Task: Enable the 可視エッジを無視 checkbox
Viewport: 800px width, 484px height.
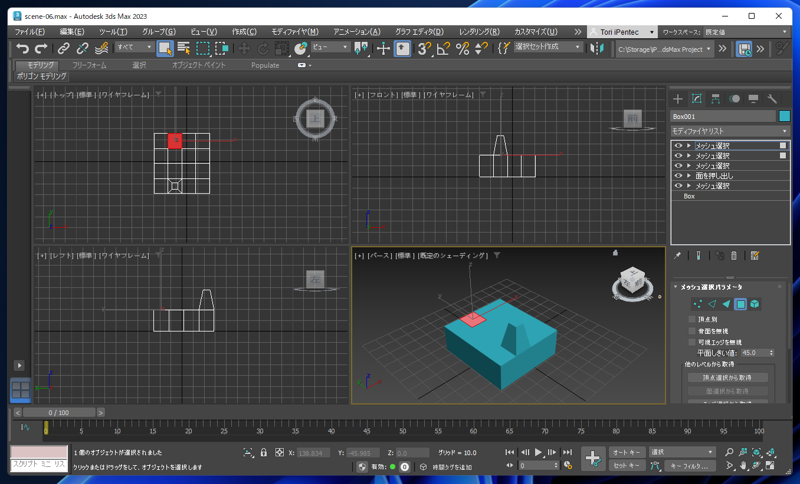Action: (x=692, y=342)
